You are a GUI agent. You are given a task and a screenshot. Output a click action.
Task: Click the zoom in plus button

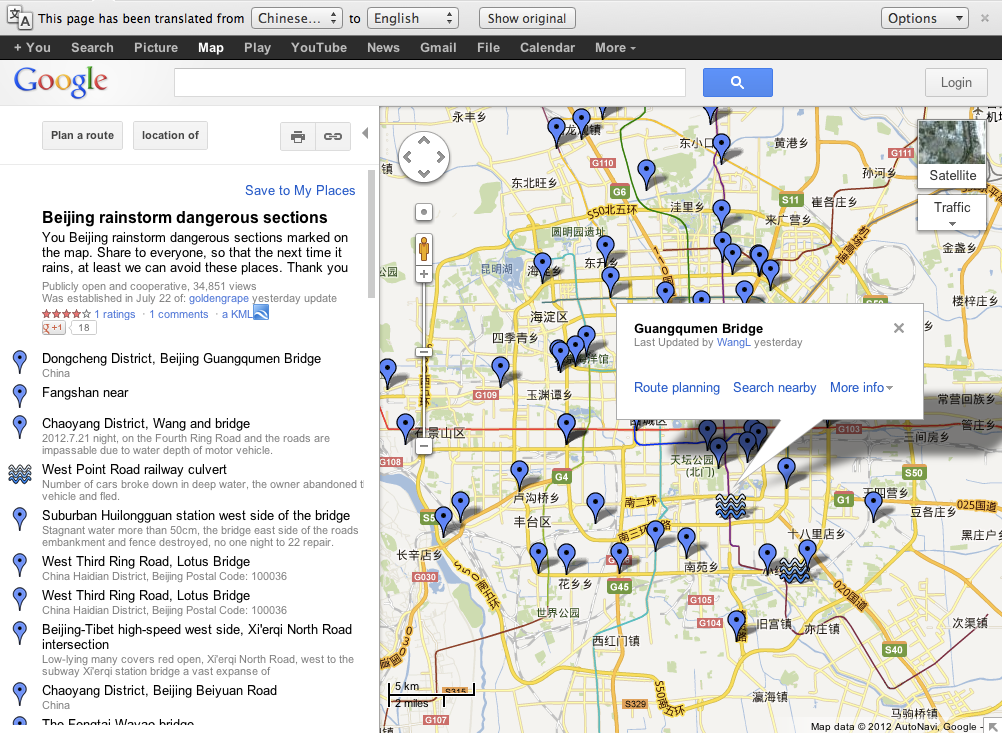point(424,274)
